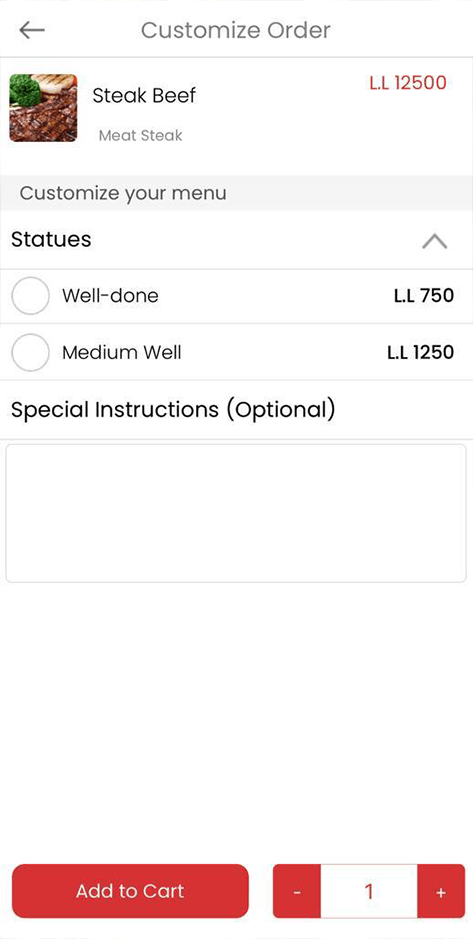Collapse the Statues section chevron
Image resolution: width=473 pixels, height=939 pixels.
pyautogui.click(x=435, y=241)
